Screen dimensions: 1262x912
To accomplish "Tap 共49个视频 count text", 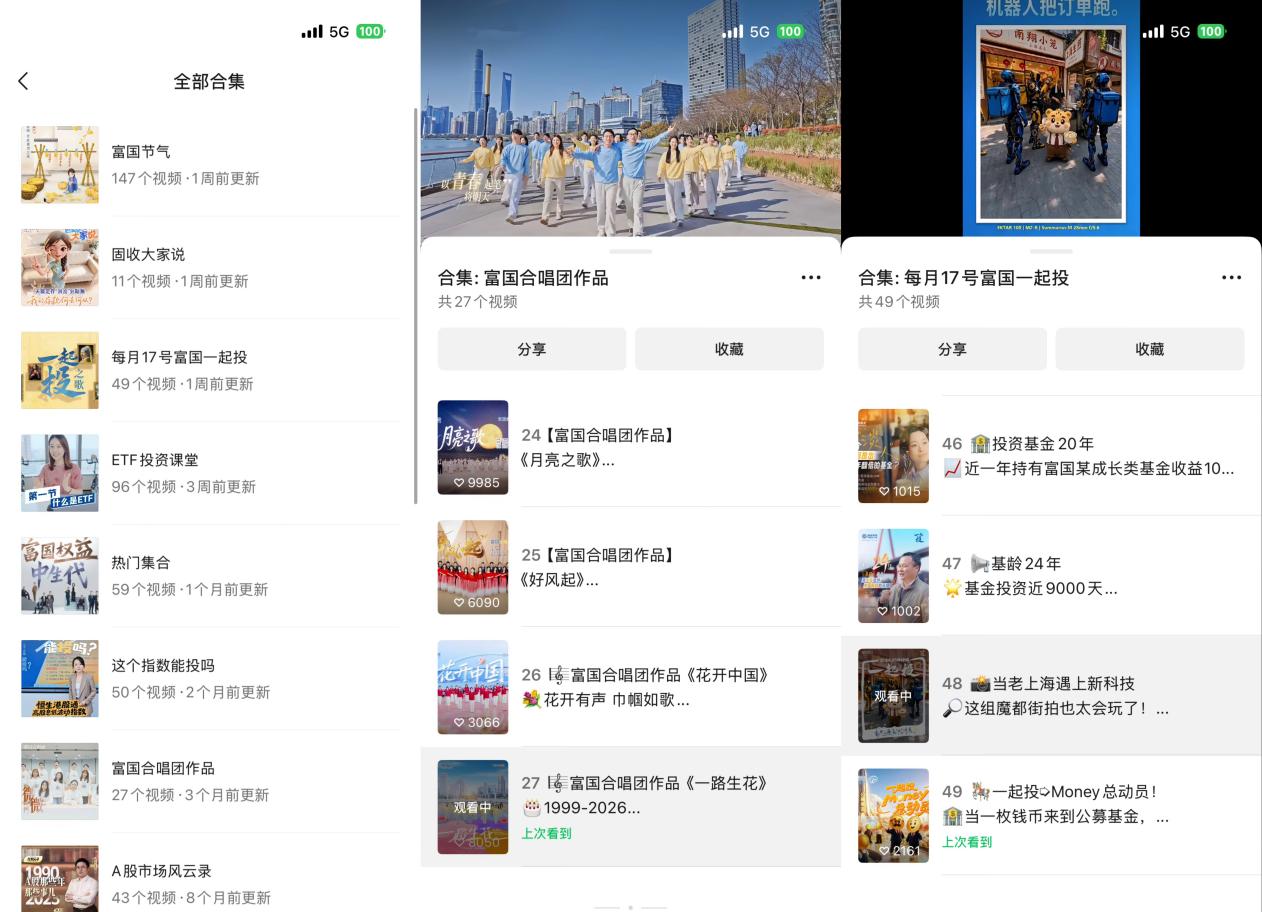I will coord(899,302).
